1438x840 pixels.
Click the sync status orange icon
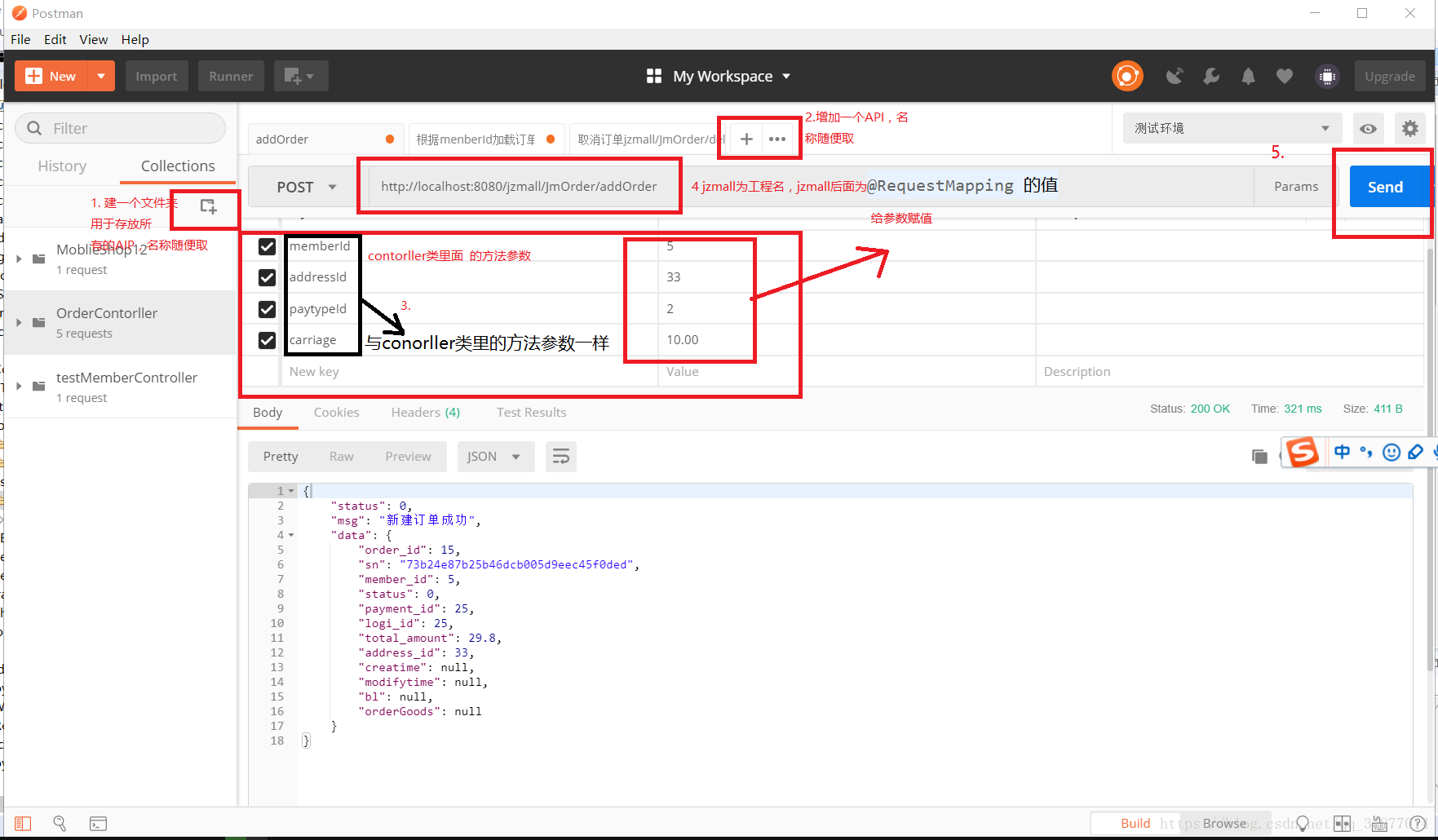(x=1127, y=76)
